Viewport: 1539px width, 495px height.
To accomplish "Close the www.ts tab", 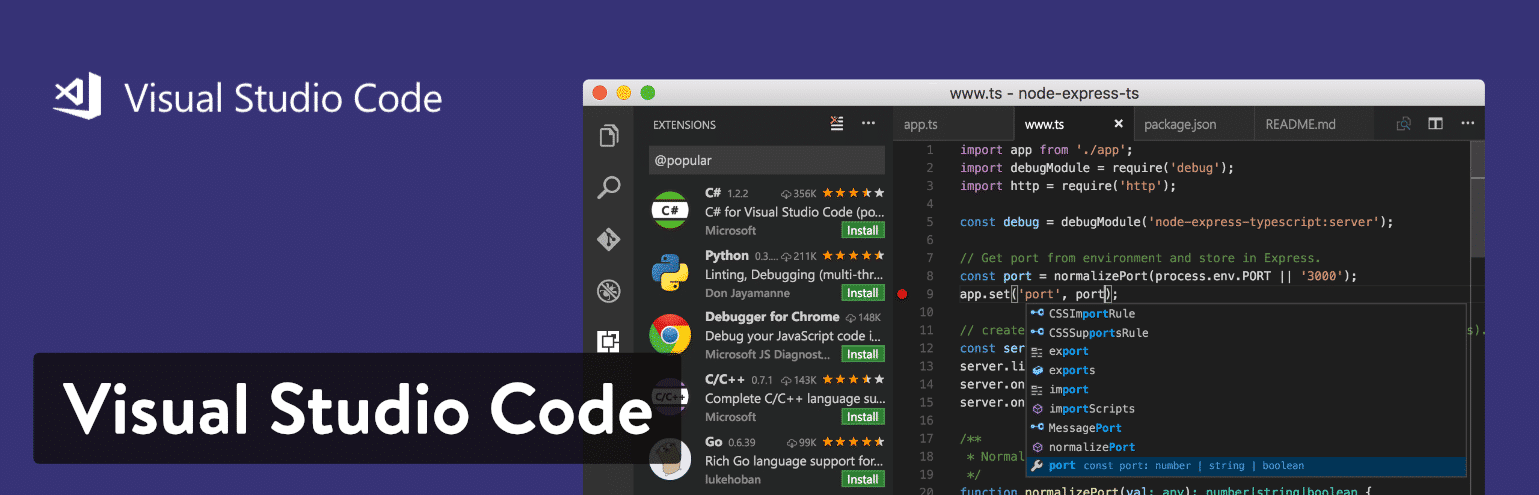I will 1118,125.
